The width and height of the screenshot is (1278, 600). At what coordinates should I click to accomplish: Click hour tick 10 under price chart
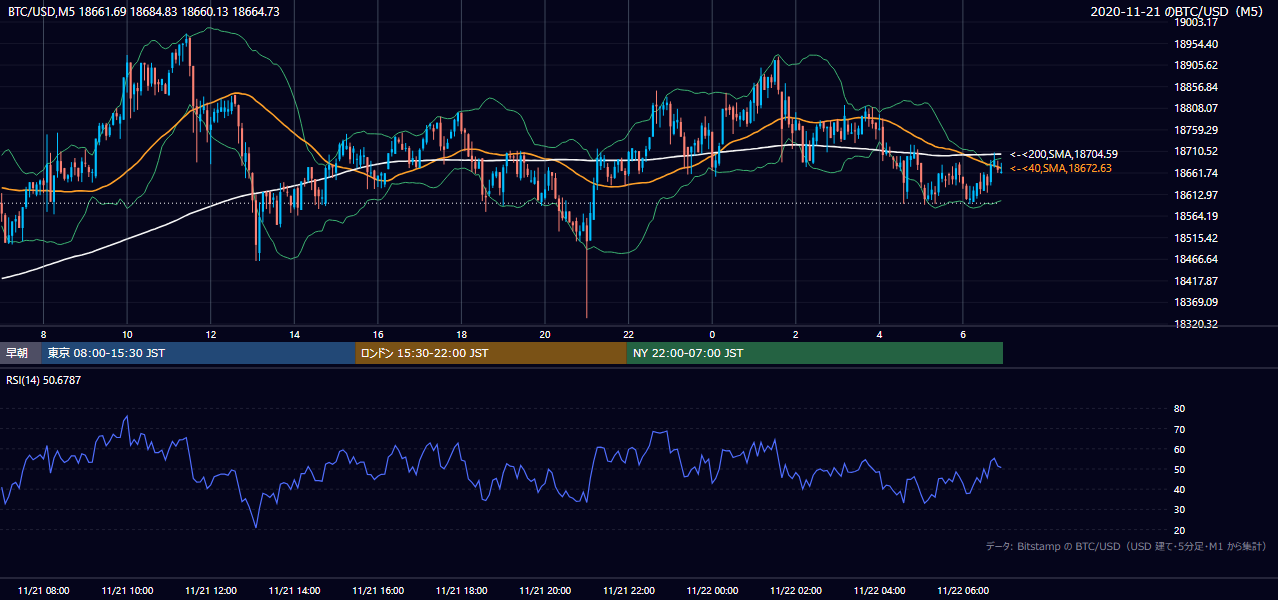click(x=127, y=334)
